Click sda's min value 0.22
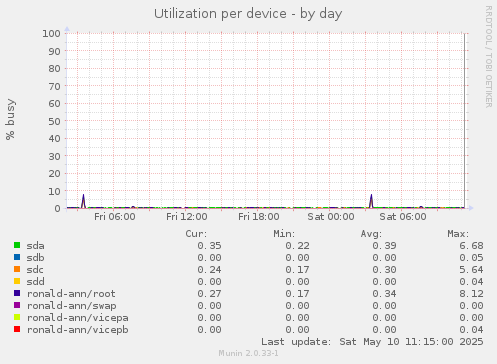Viewport: 497px width, 364px height. (x=297, y=246)
